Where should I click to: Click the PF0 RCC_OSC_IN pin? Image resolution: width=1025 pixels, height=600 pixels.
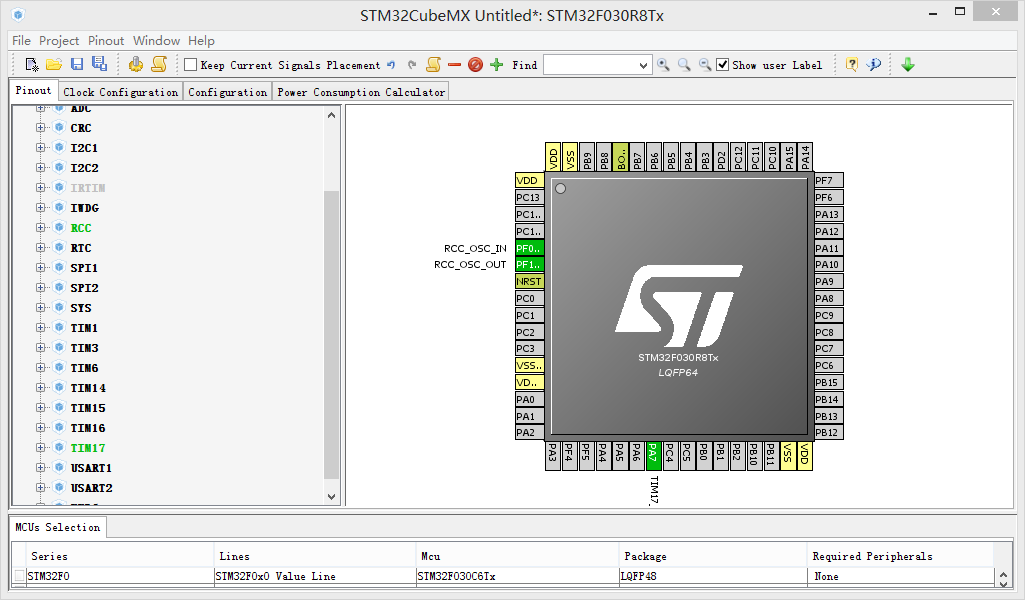(529, 248)
